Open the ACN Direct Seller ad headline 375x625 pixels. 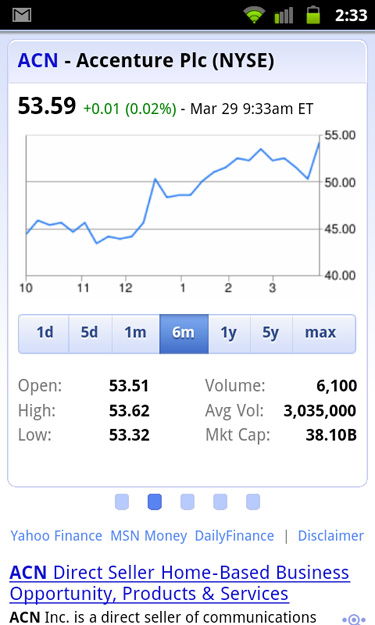180,583
